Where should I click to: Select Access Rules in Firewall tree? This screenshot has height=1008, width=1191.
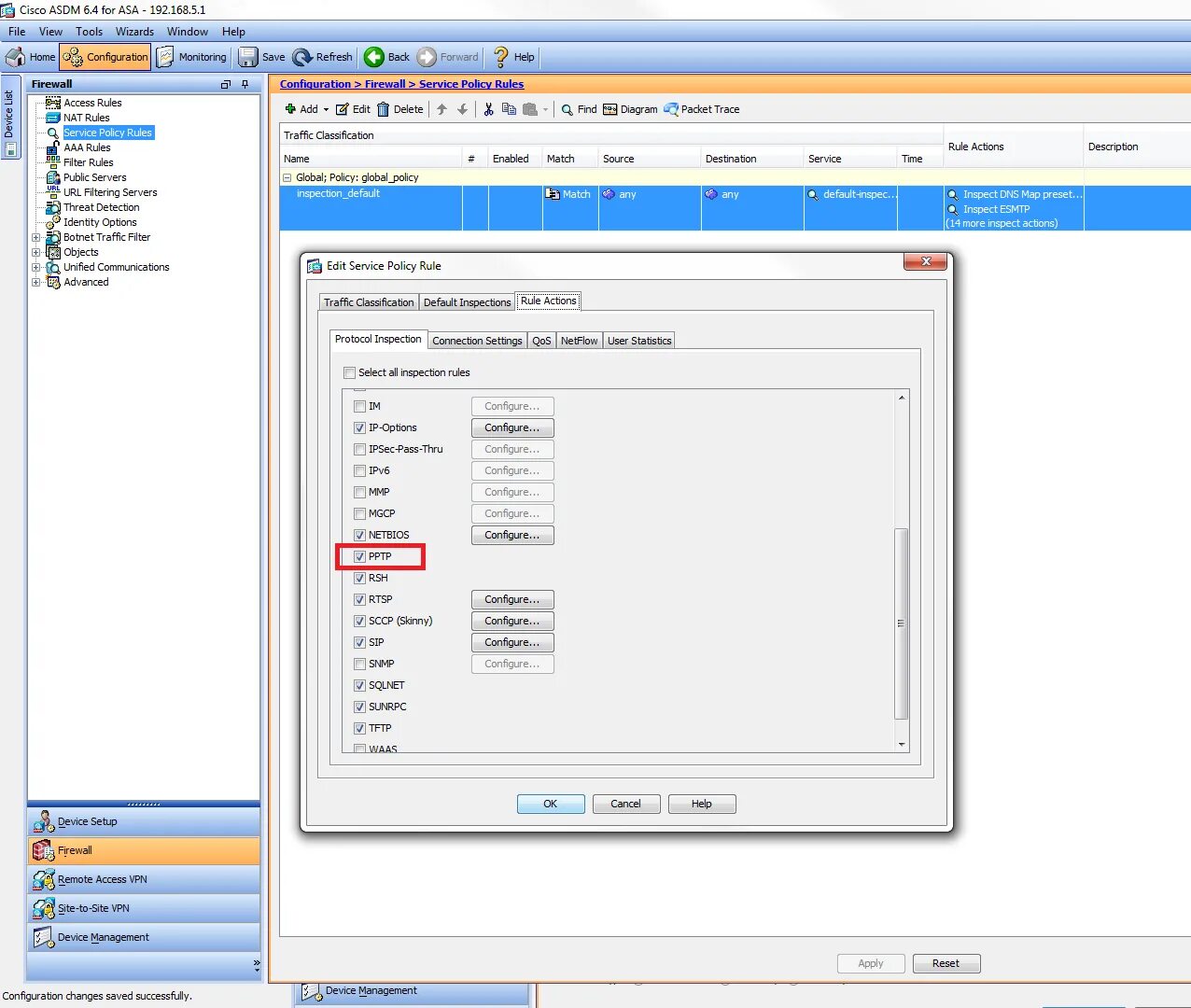coord(92,103)
